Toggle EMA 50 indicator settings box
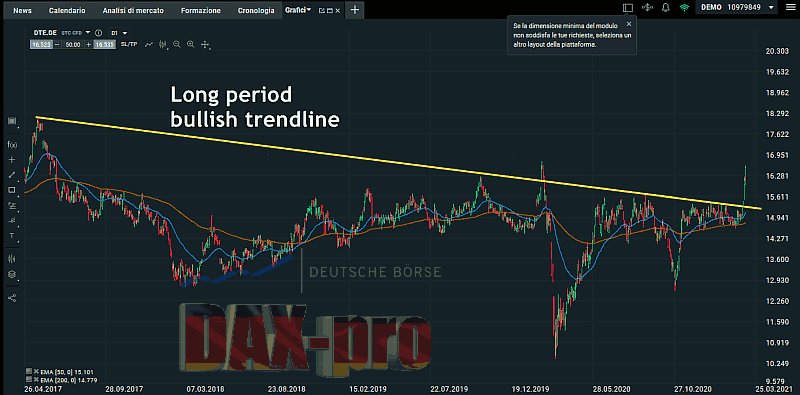Viewport: 800px width, 395px height. coord(29,372)
